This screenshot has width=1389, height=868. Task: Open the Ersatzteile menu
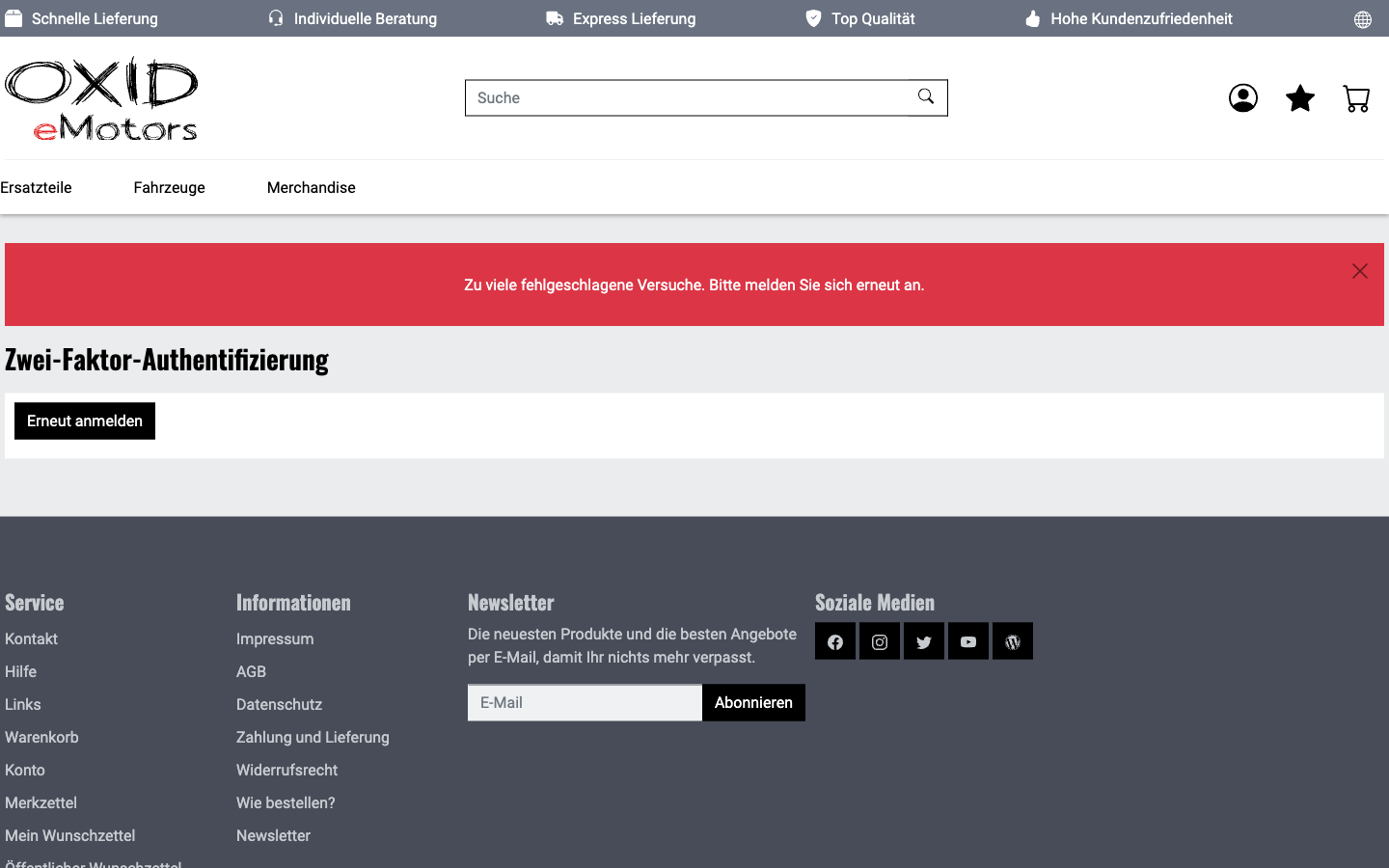[36, 187]
